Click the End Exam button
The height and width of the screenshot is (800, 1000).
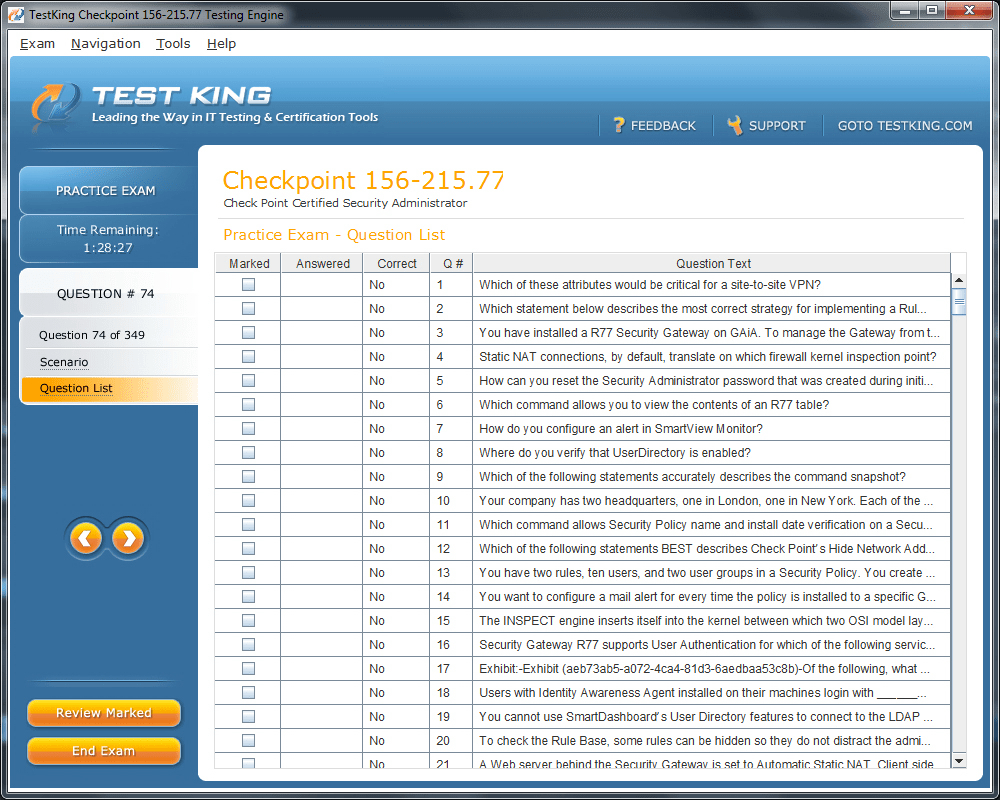104,751
